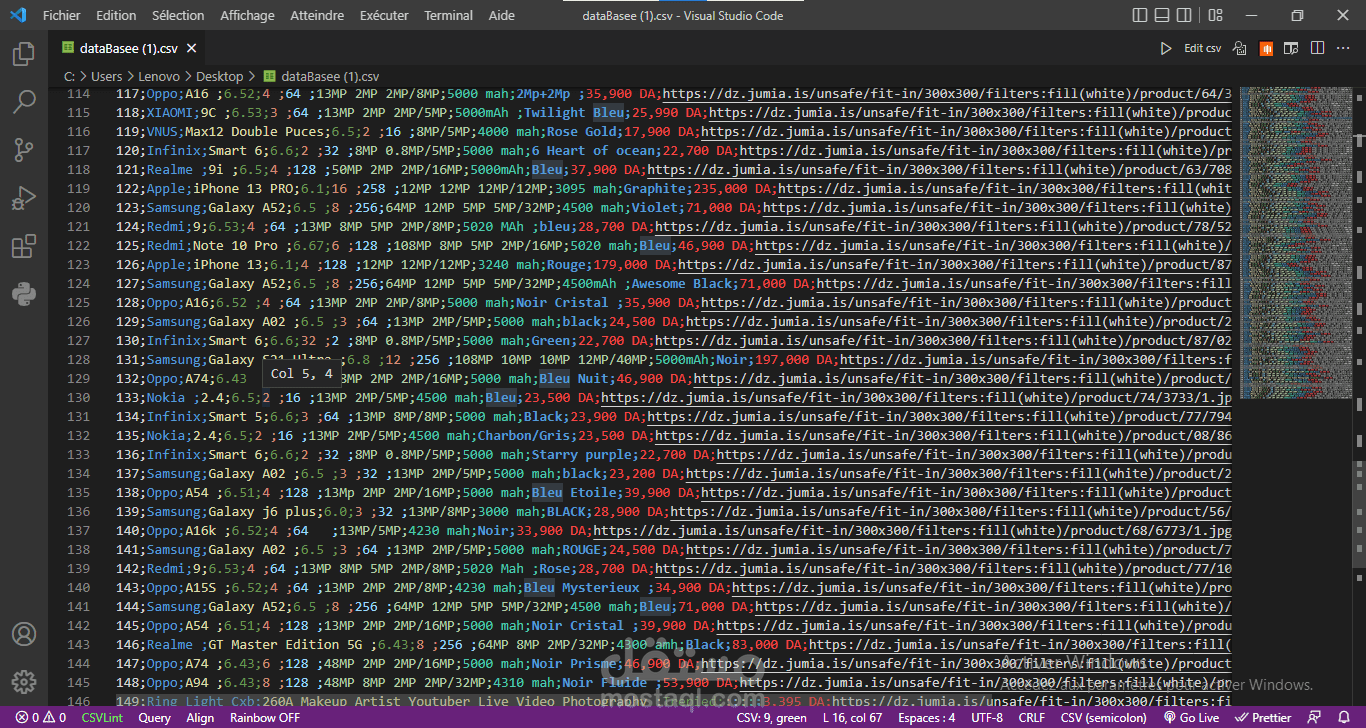
Task: Open the jumia URL on the Nokia 2.4 Charbon/Gris row
Action: coord(943,435)
